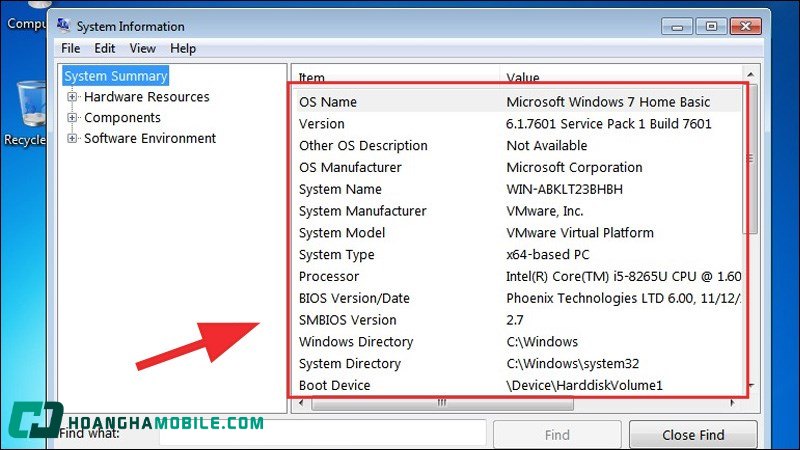Click value 6.1.7601 Service Pack 1 Build 7601
This screenshot has width=800, height=450.
pyautogui.click(x=609, y=123)
